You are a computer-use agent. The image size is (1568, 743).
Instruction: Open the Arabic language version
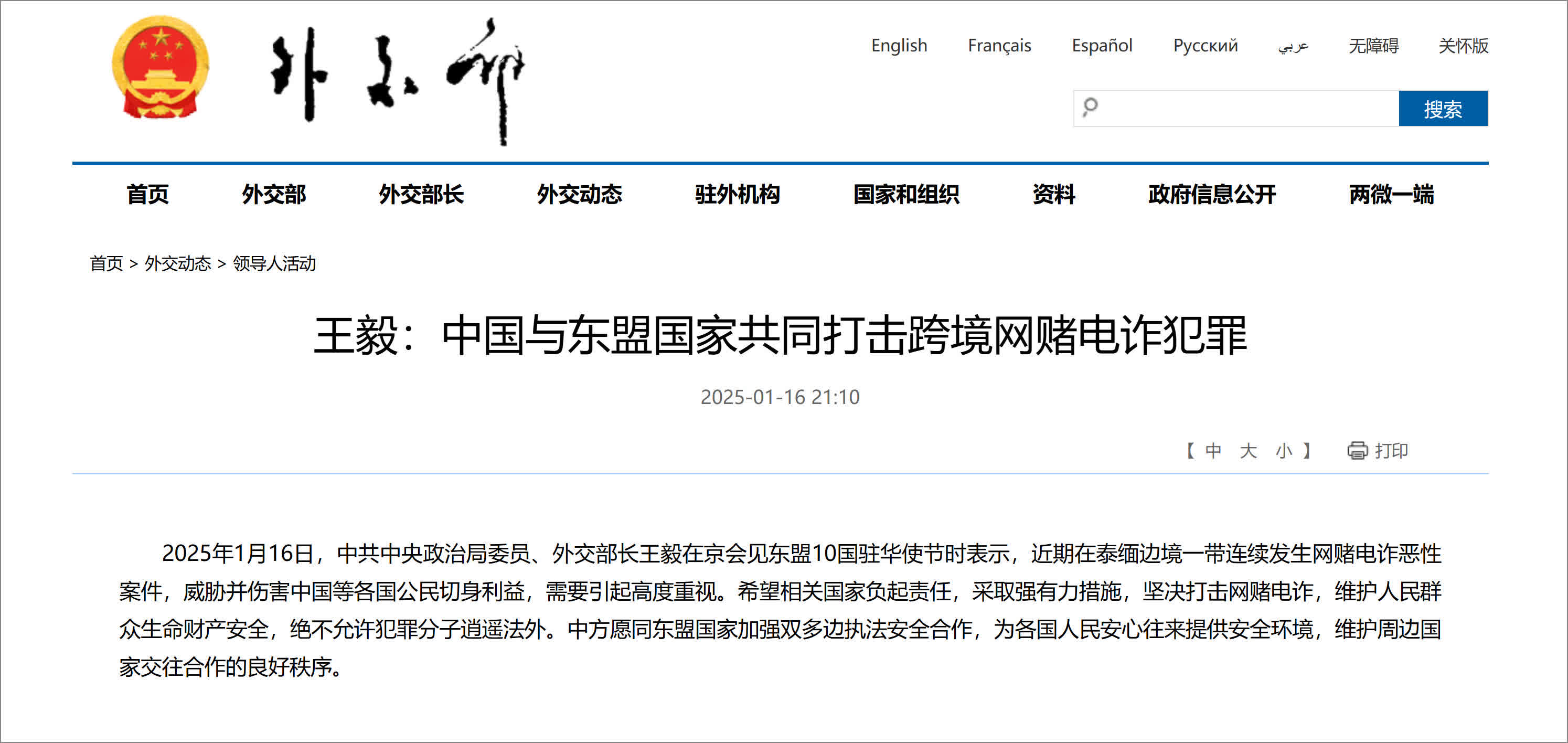pos(1293,46)
